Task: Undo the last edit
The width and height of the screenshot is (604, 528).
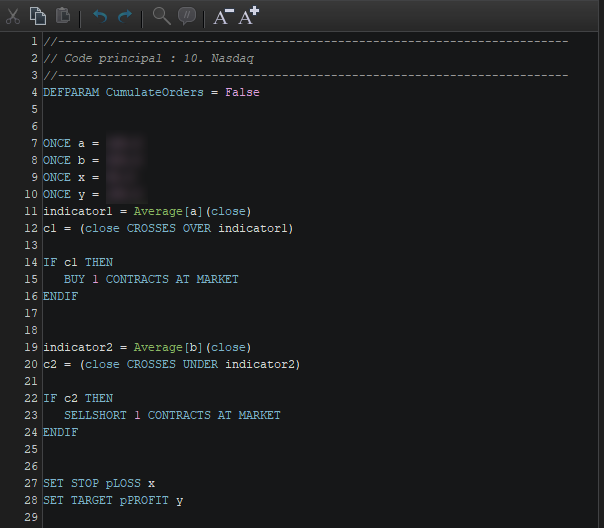Action: (x=99, y=16)
